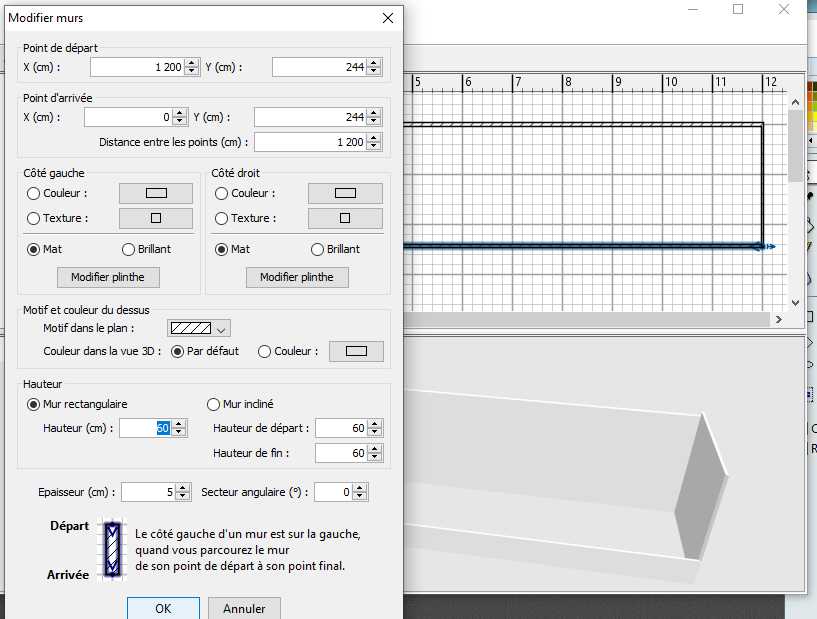817x619 pixels.
Task: Increase end point Y with spinner
Action: [374, 113]
